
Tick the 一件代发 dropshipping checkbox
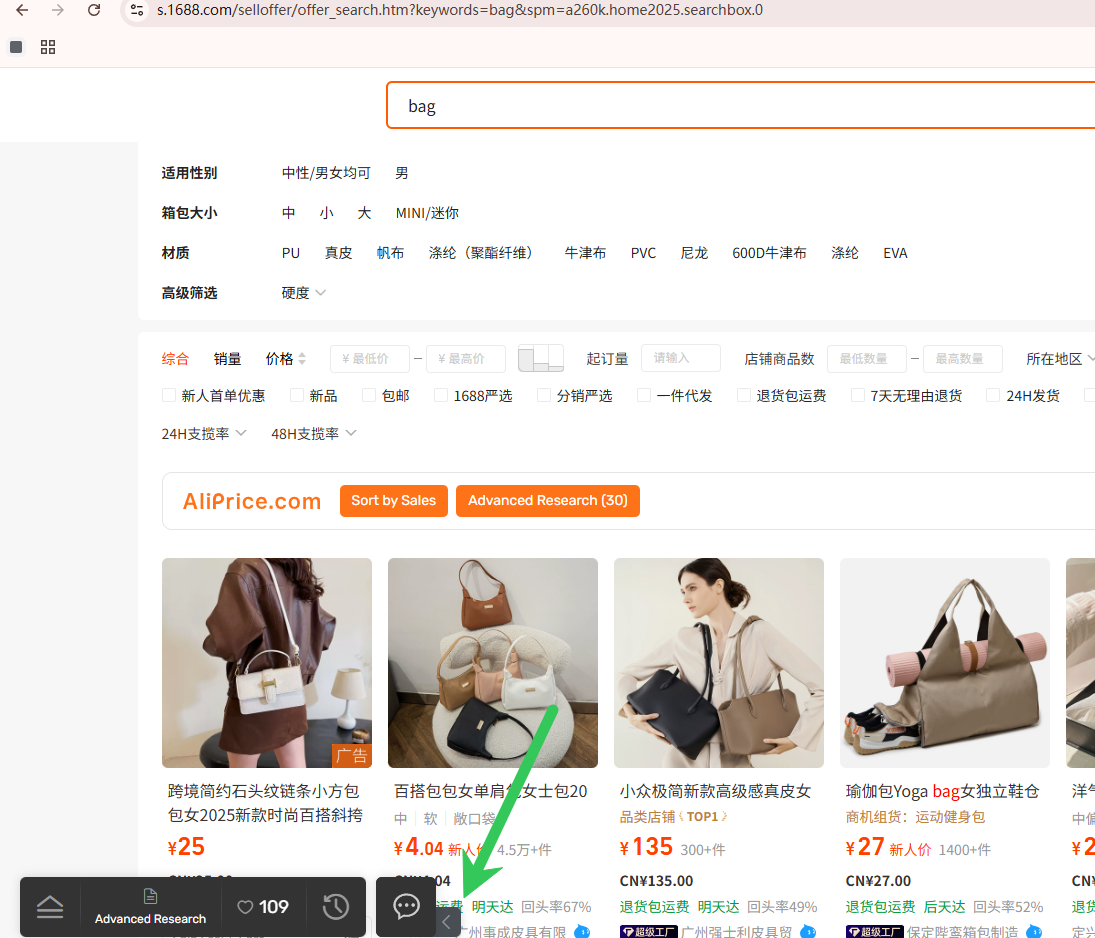coord(644,396)
